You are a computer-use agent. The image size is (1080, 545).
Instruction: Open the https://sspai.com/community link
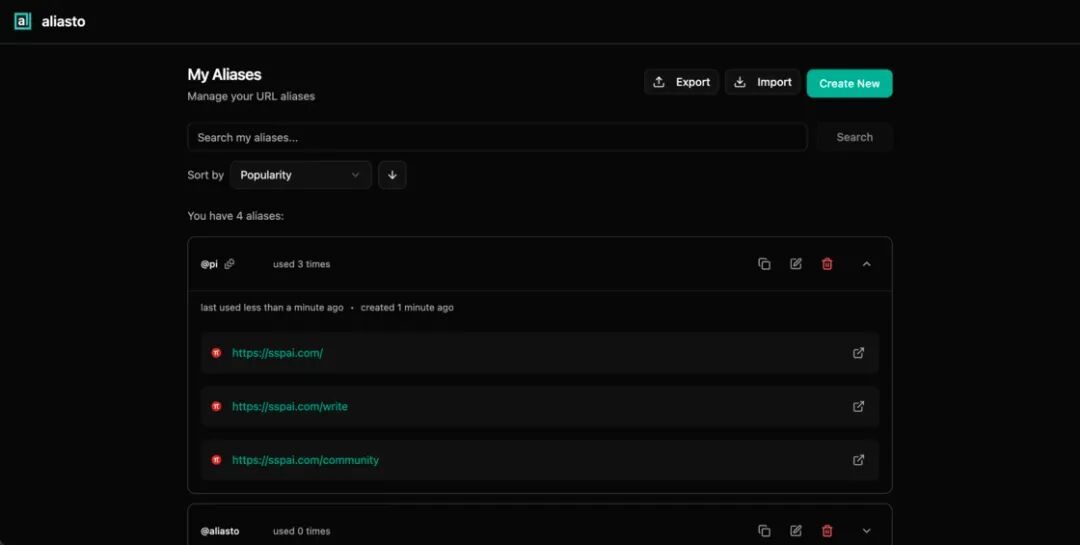(305, 460)
